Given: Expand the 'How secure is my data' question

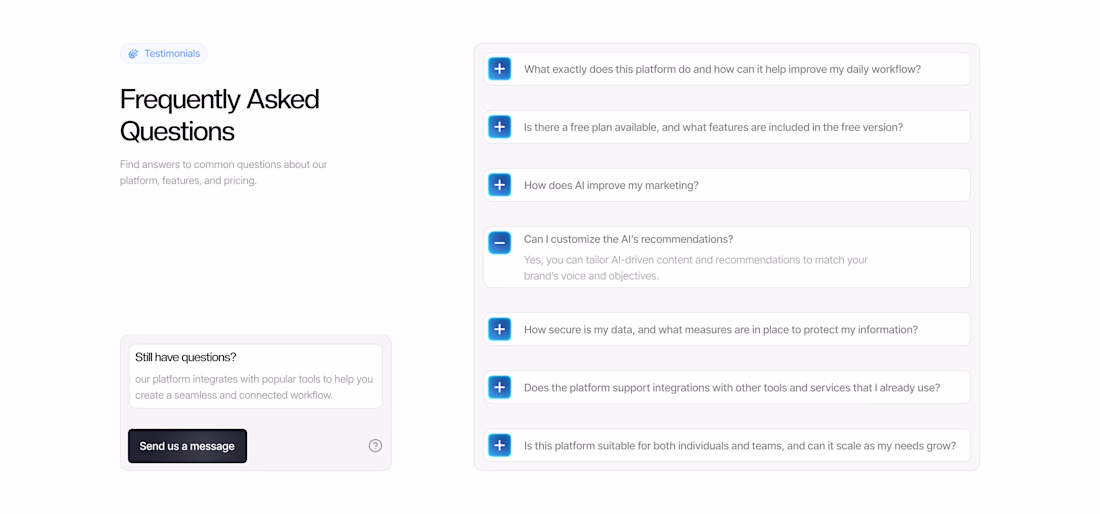Looking at the screenshot, I should coord(499,329).
